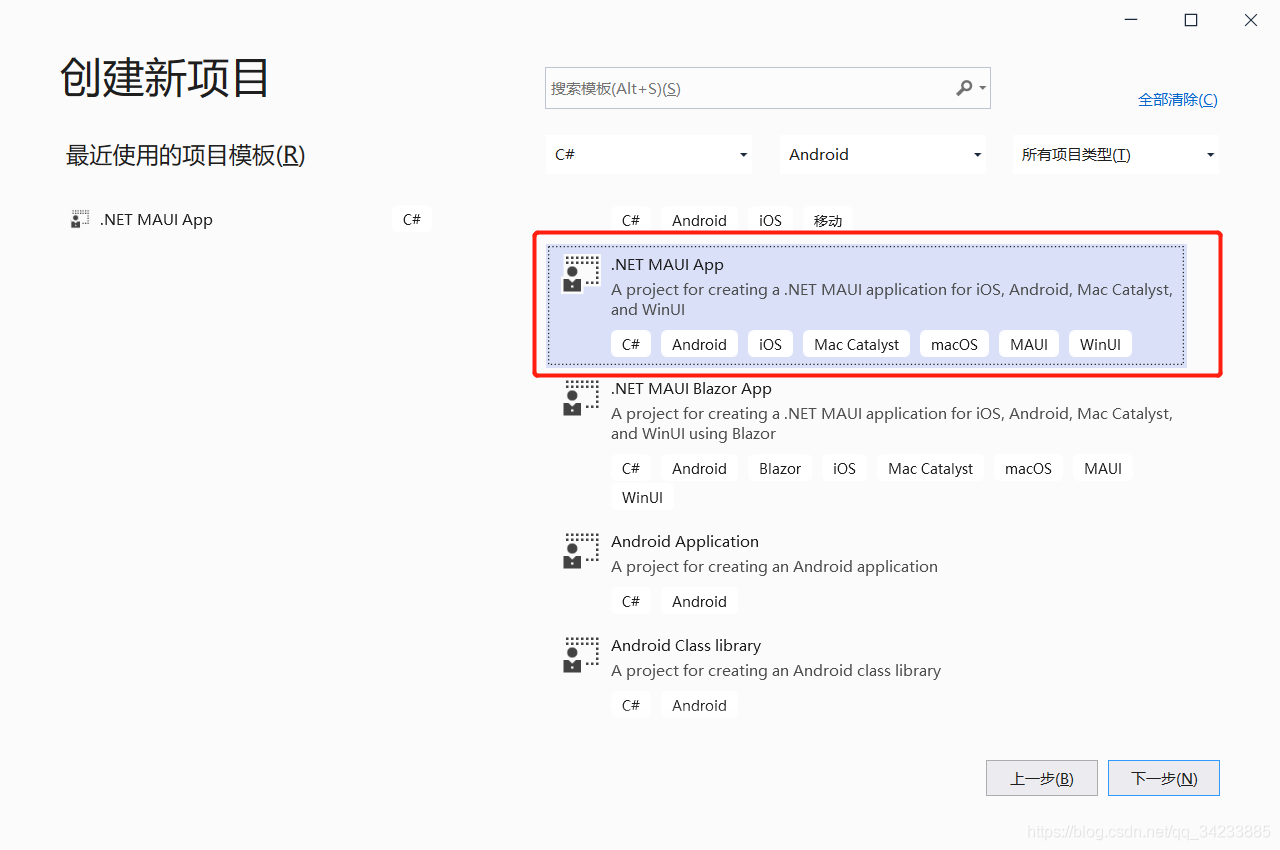Click WinUI tag under .NET MAUI App
This screenshot has width=1280, height=850.
(1100, 344)
